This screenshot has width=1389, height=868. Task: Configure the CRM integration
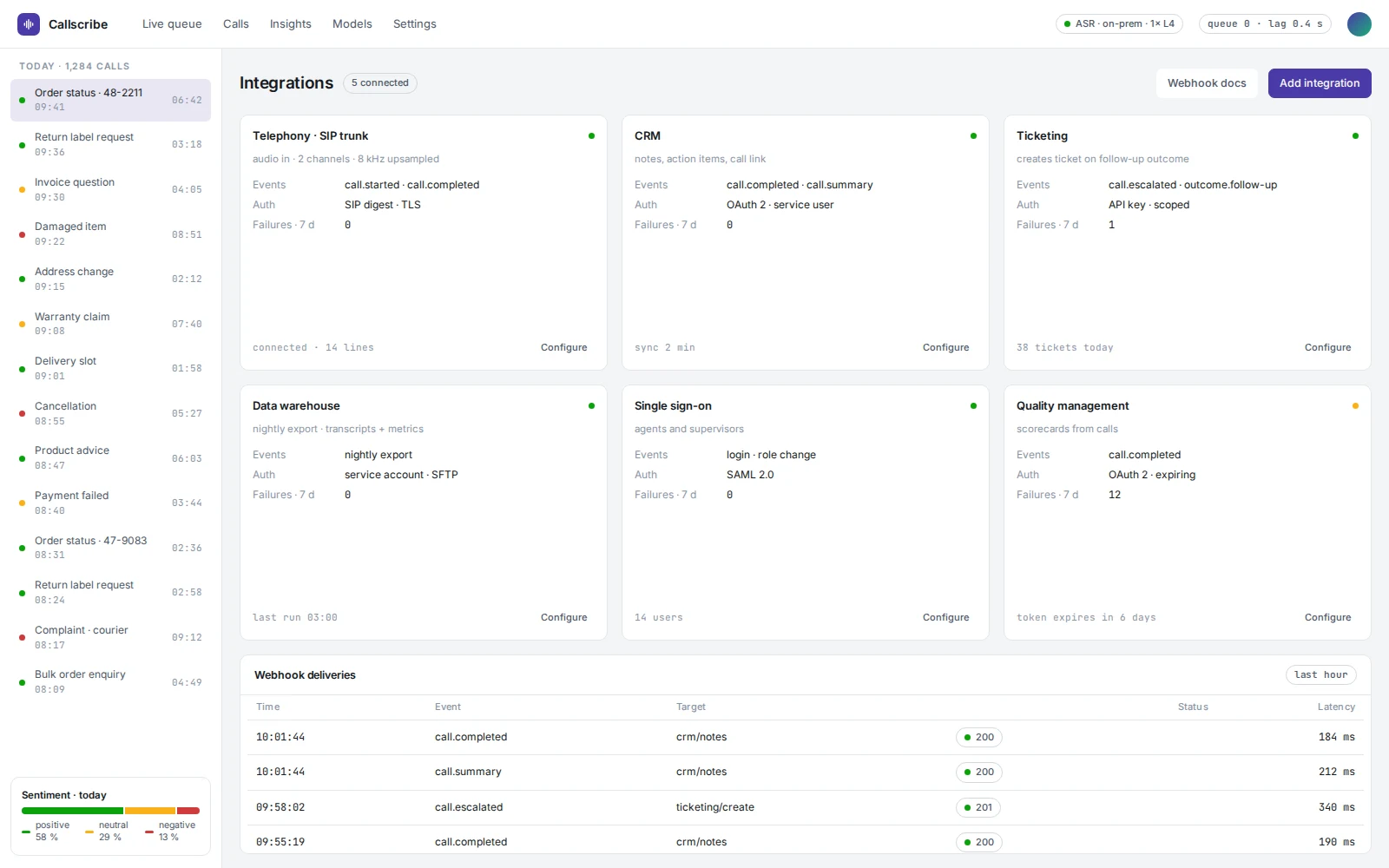(x=945, y=347)
